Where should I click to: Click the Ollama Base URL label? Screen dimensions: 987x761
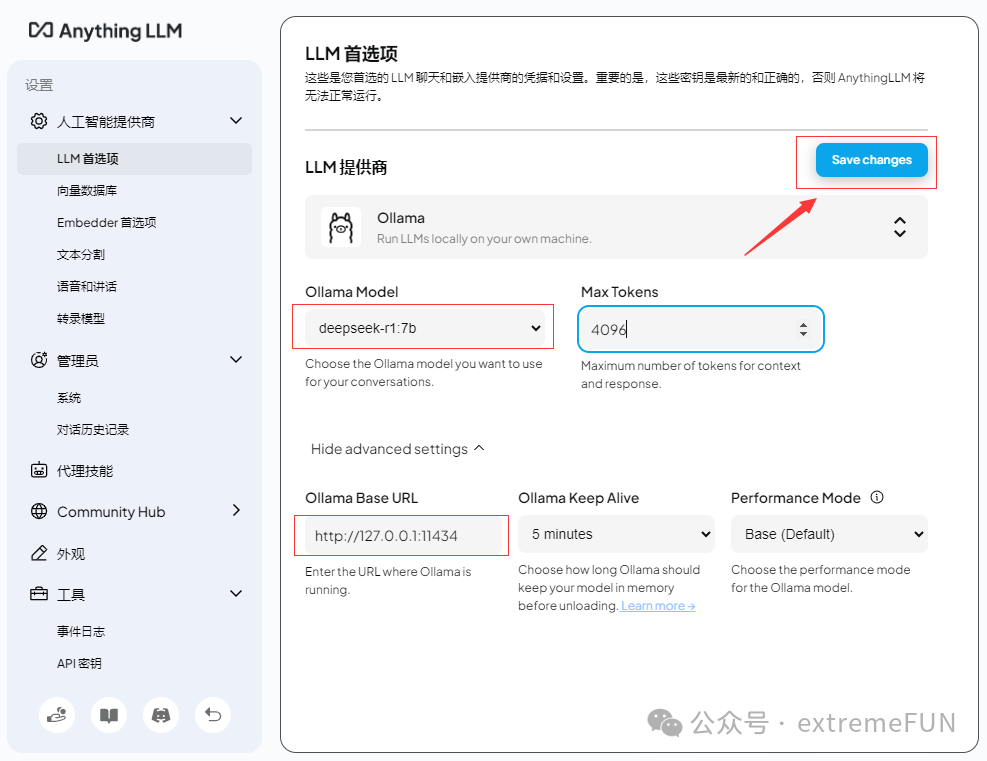[361, 498]
